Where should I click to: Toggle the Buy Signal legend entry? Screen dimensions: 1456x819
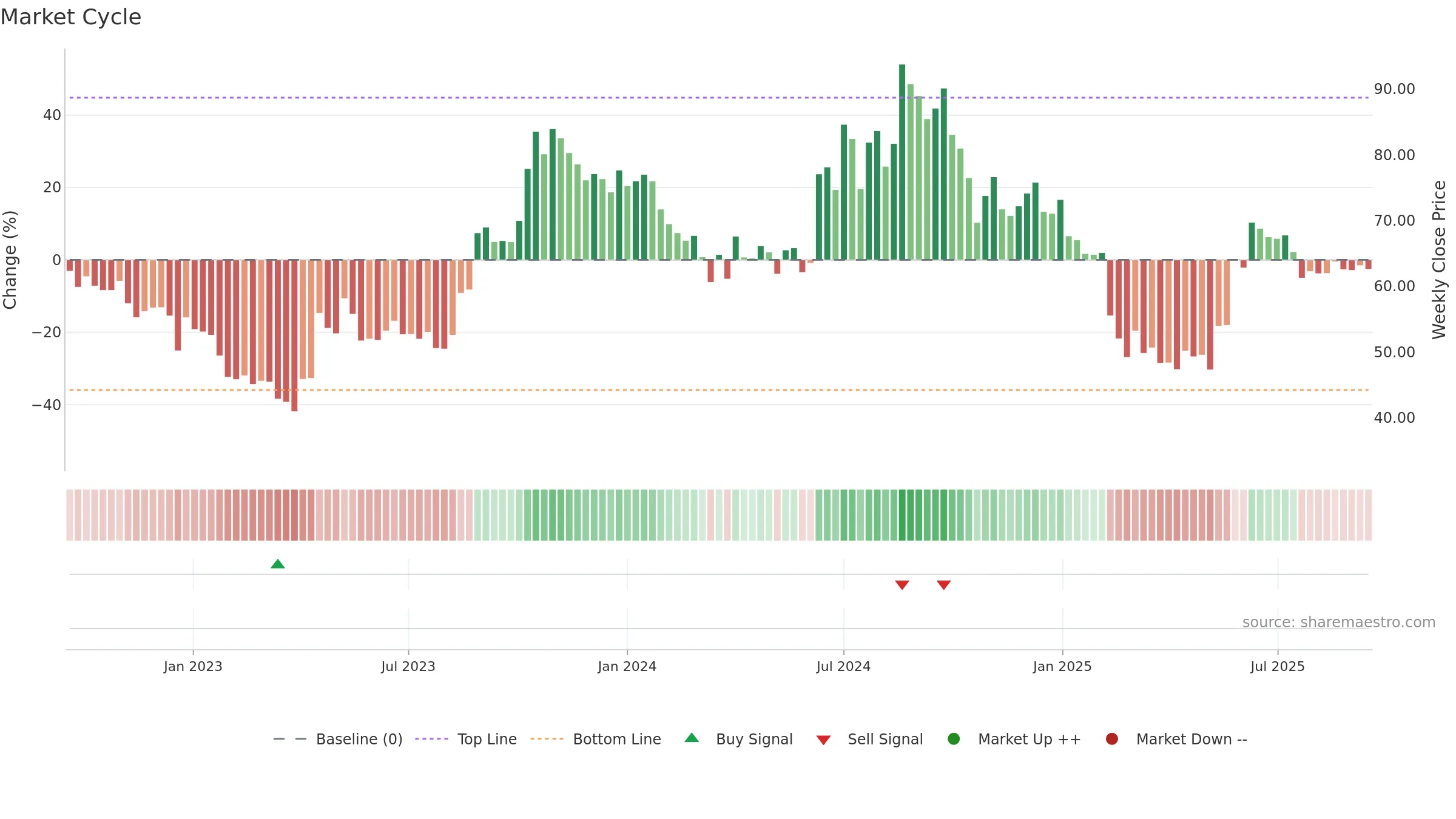738,739
